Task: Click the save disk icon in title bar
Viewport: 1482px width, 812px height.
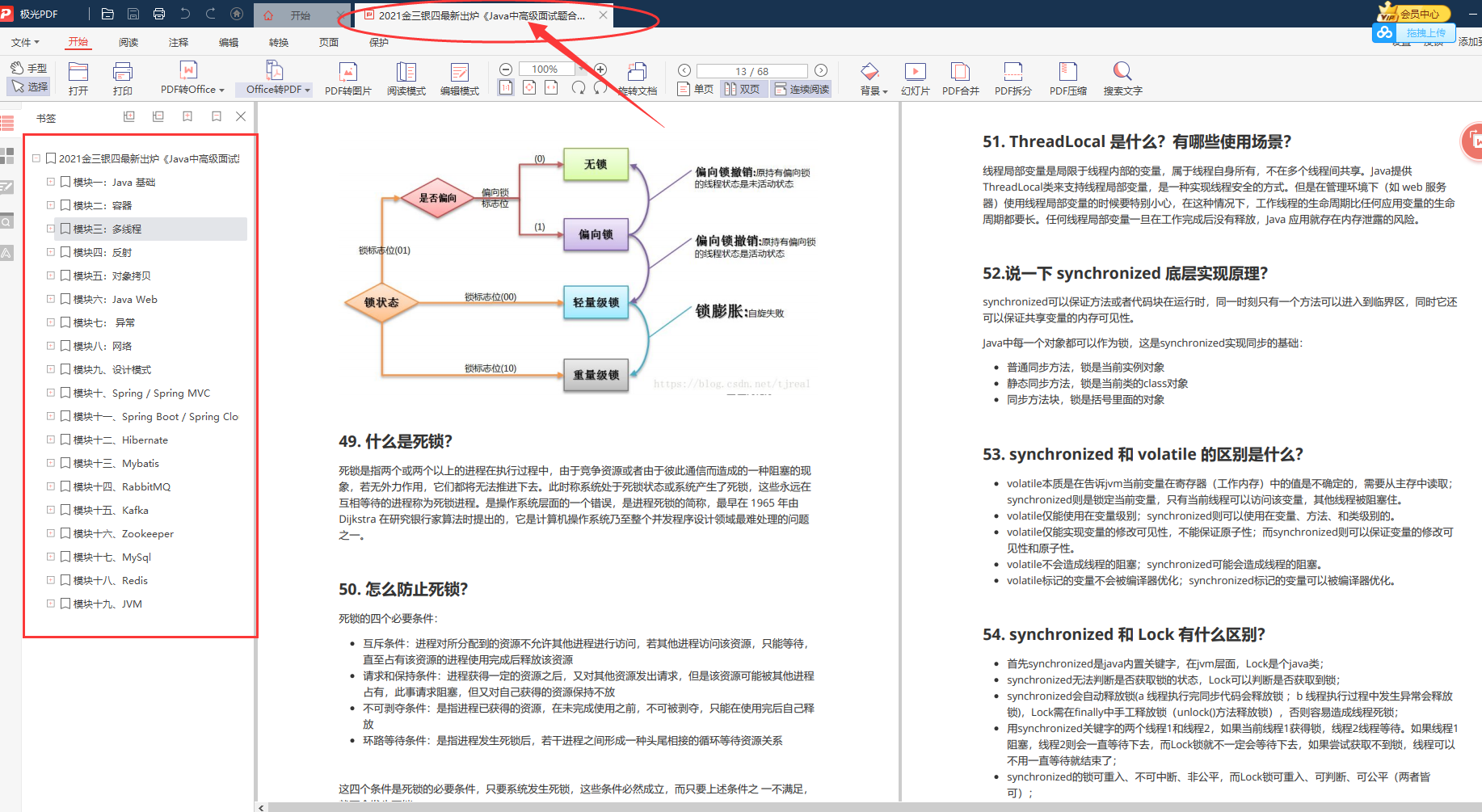Action: pyautogui.click(x=133, y=14)
